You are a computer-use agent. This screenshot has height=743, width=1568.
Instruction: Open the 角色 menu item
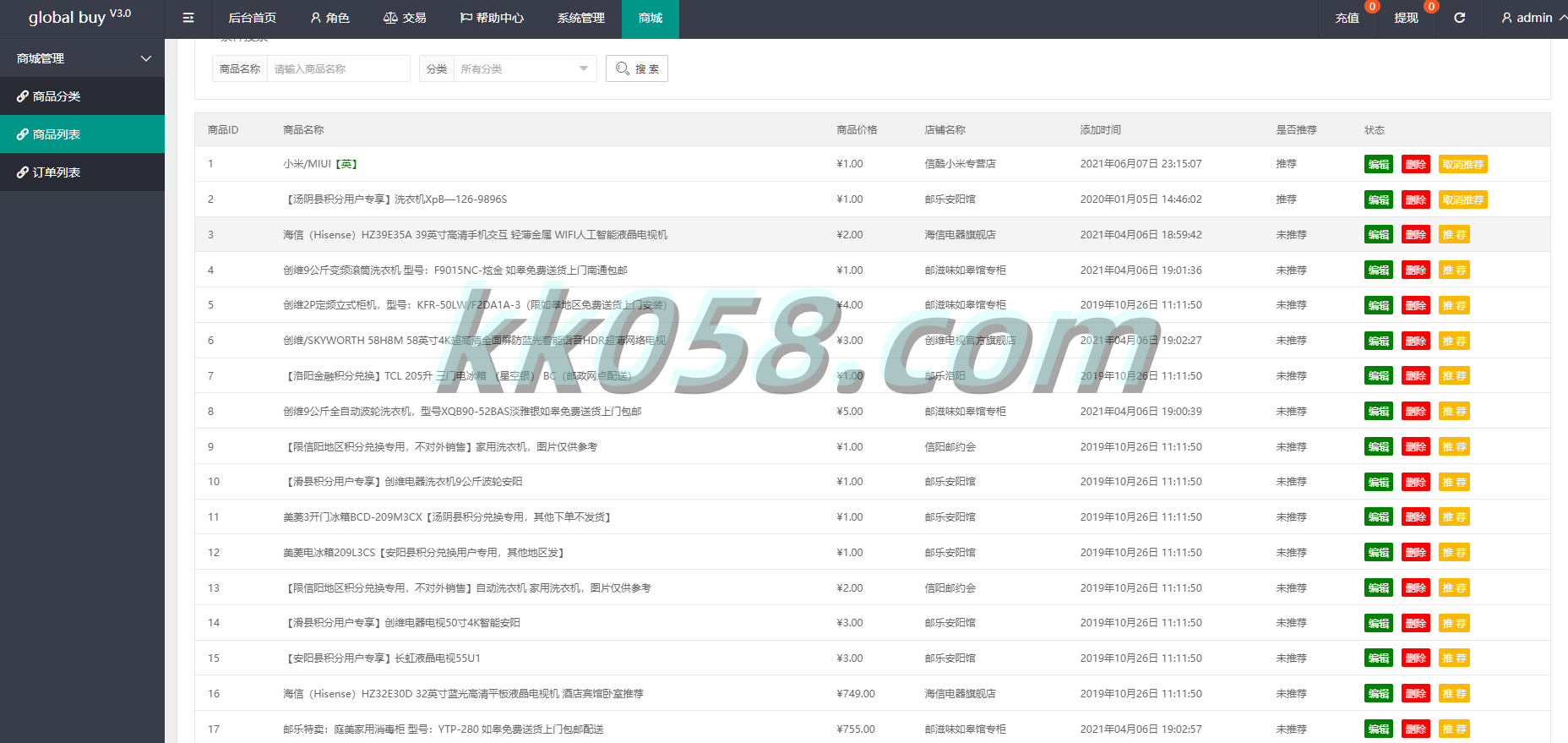tap(329, 19)
